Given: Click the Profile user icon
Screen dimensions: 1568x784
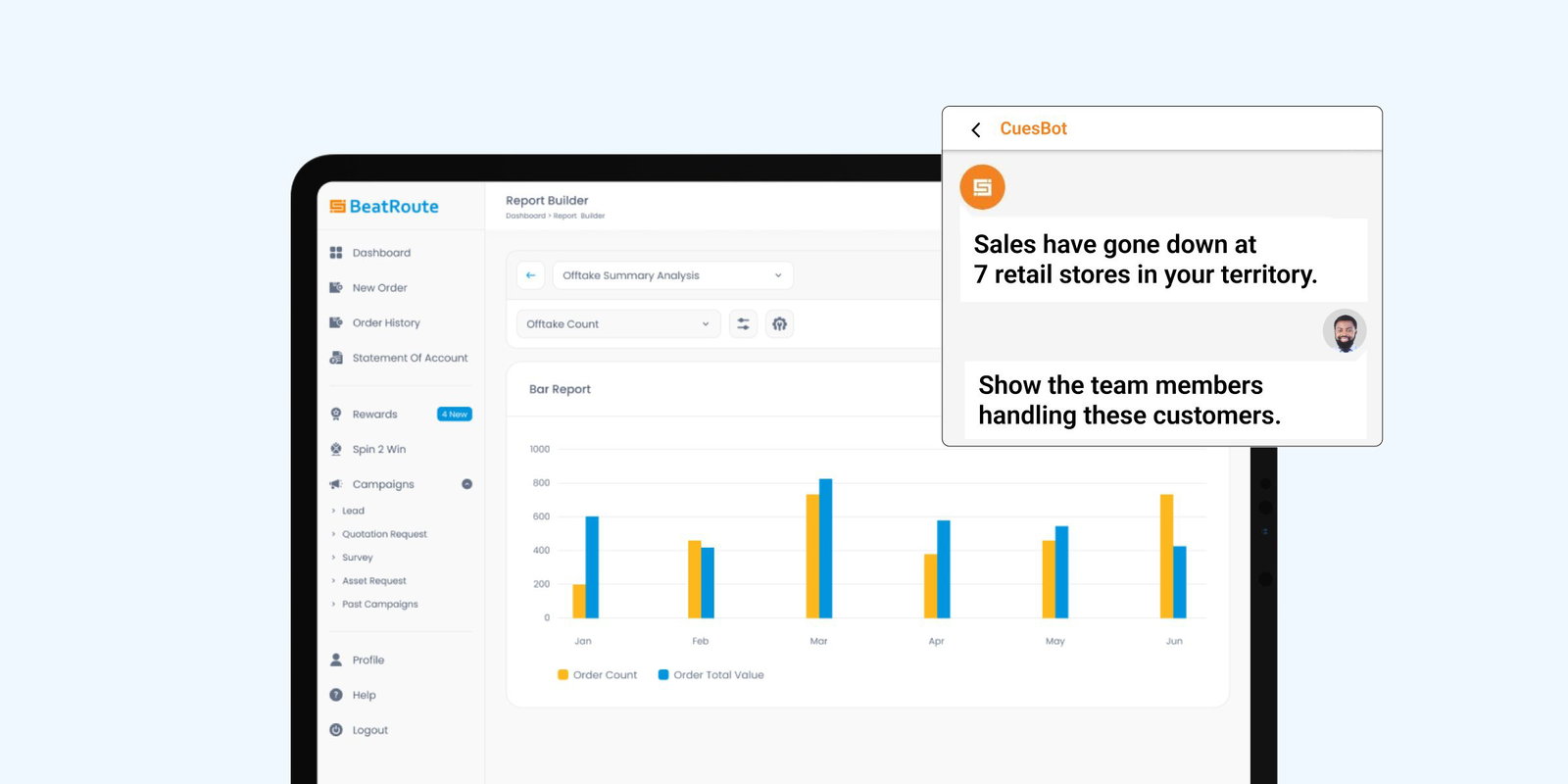Looking at the screenshot, I should [x=336, y=661].
